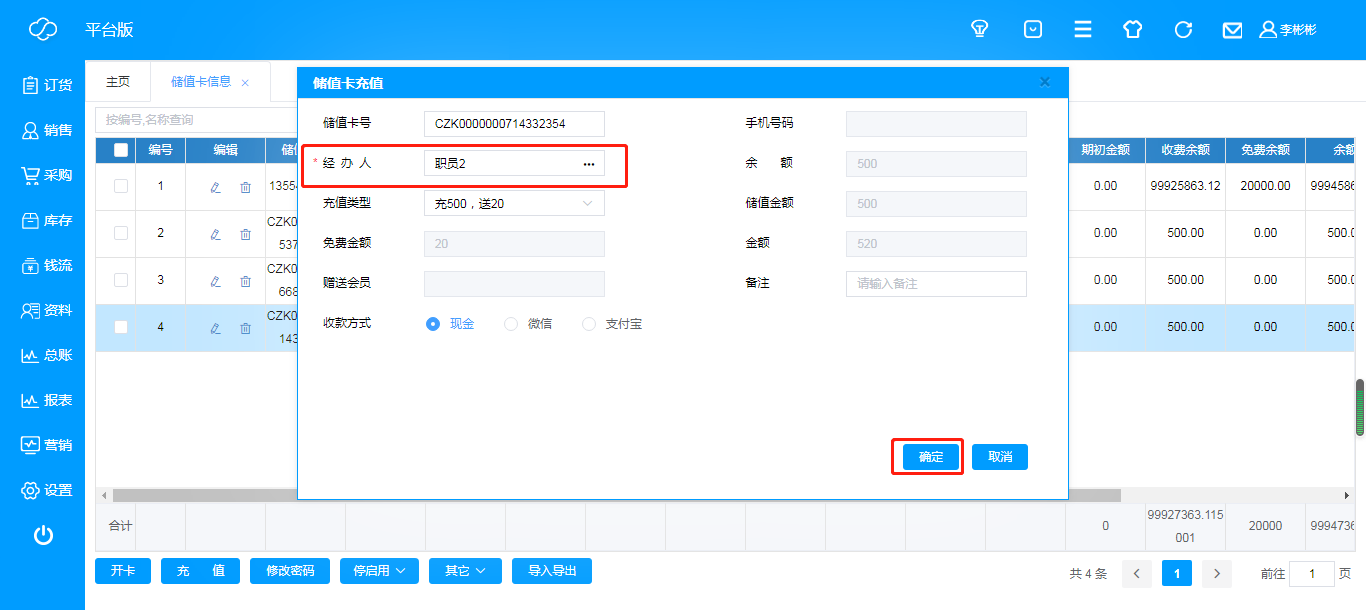The image size is (1366, 610).
Task: Check the row 2 checkbox
Action: [121, 233]
